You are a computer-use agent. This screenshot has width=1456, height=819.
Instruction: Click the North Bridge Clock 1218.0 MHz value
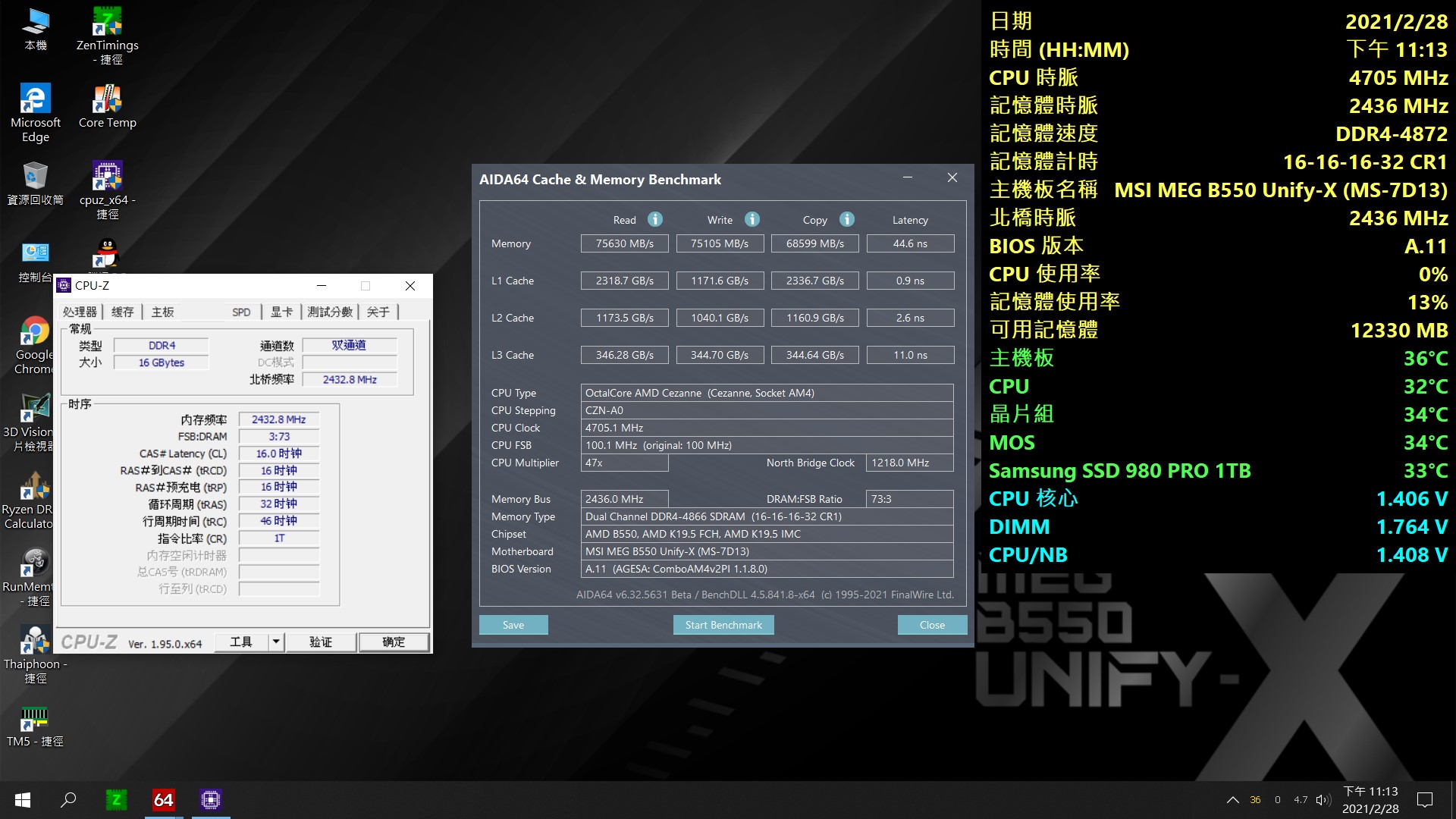(909, 463)
